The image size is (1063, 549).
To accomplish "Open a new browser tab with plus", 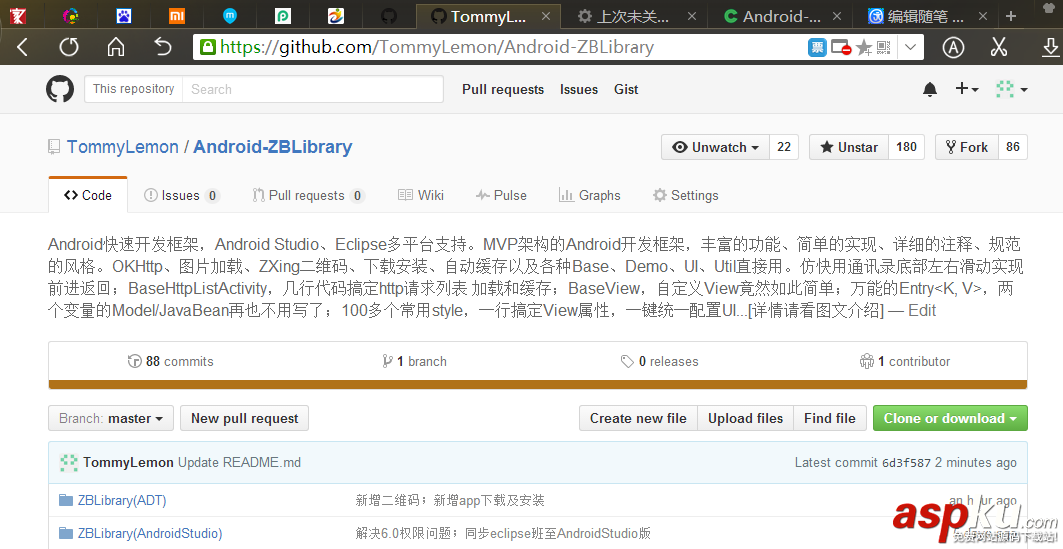I will 1011,16.
